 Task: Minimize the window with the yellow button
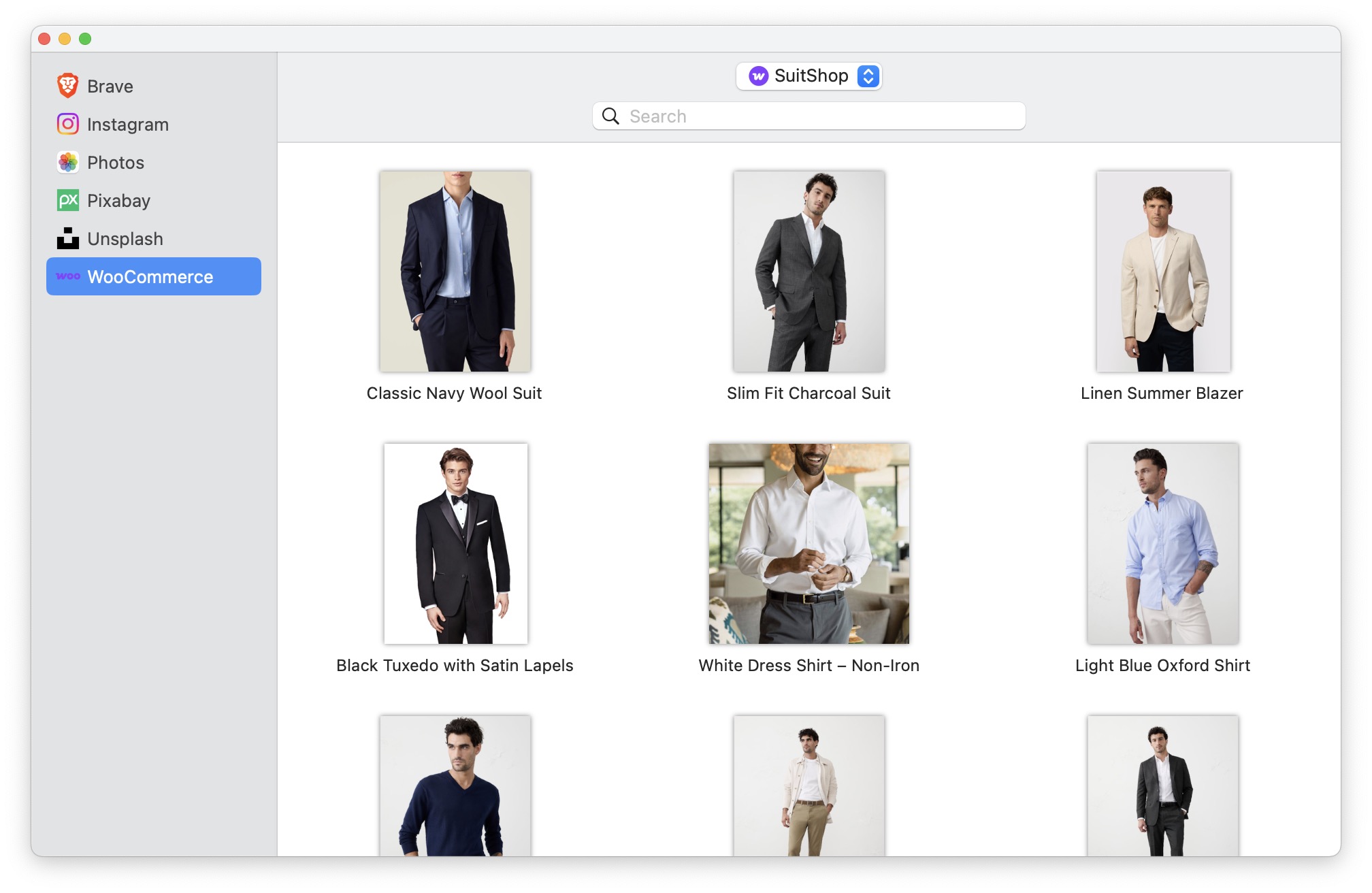65,39
